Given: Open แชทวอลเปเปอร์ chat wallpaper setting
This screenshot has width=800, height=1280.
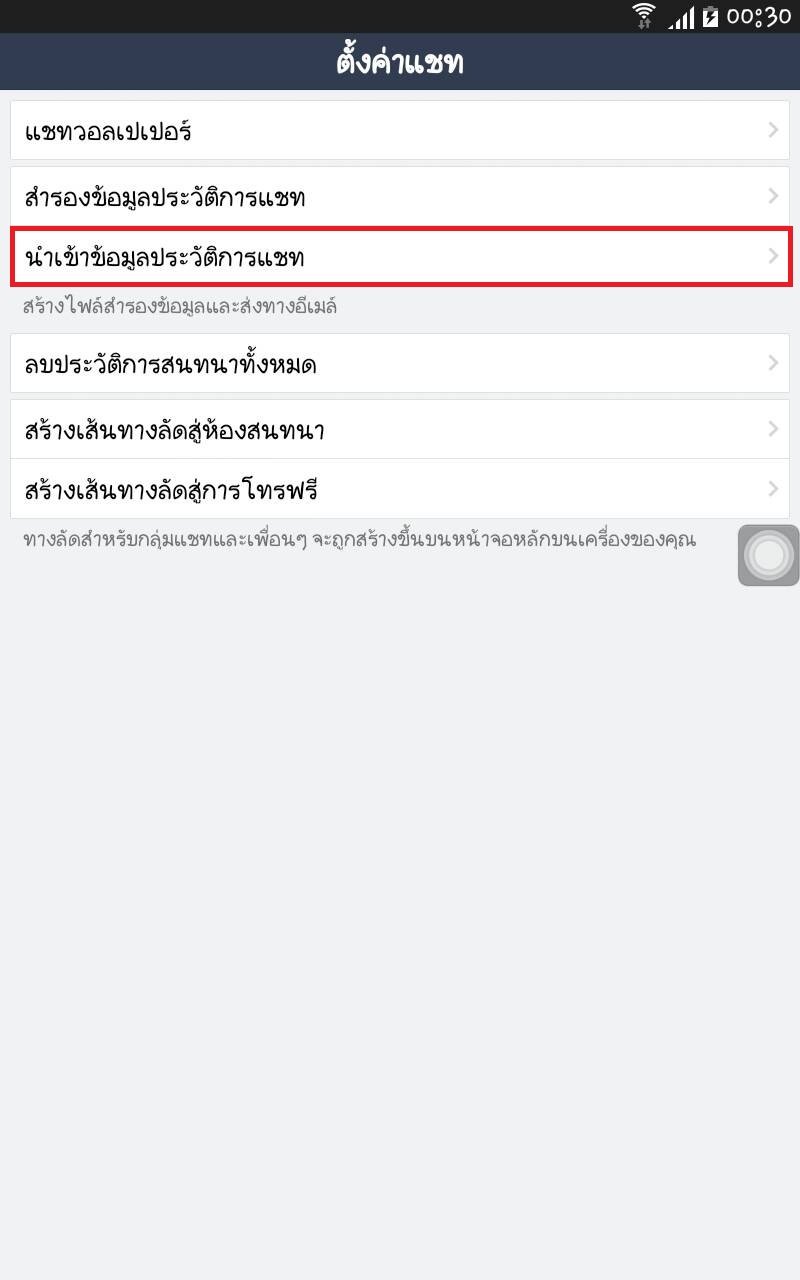Looking at the screenshot, I should (400, 130).
